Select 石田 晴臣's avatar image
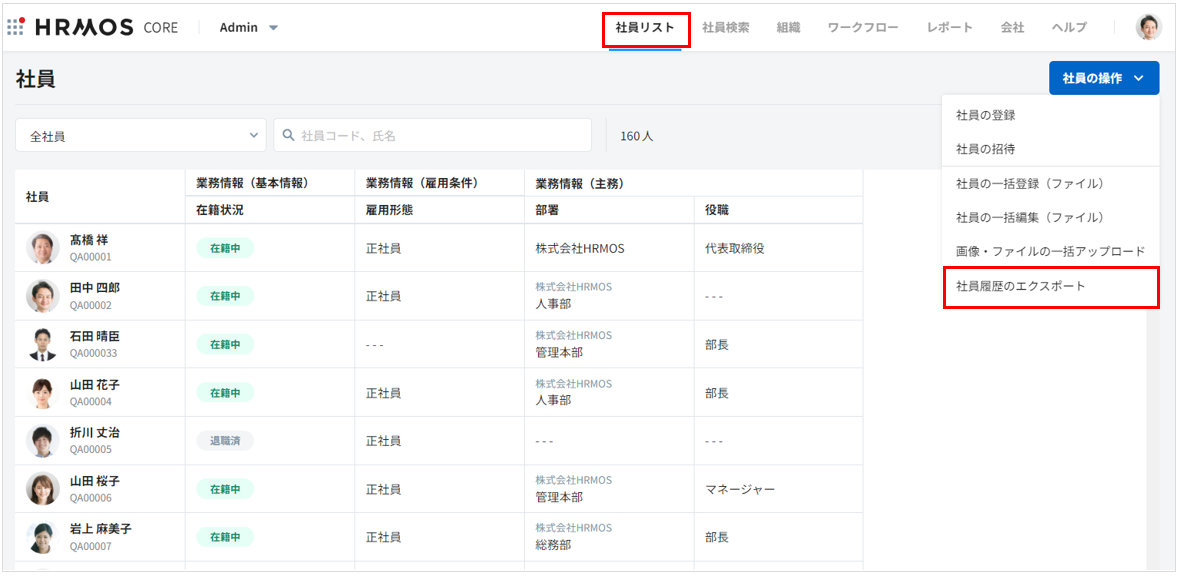The height and width of the screenshot is (576, 1180). (x=43, y=344)
